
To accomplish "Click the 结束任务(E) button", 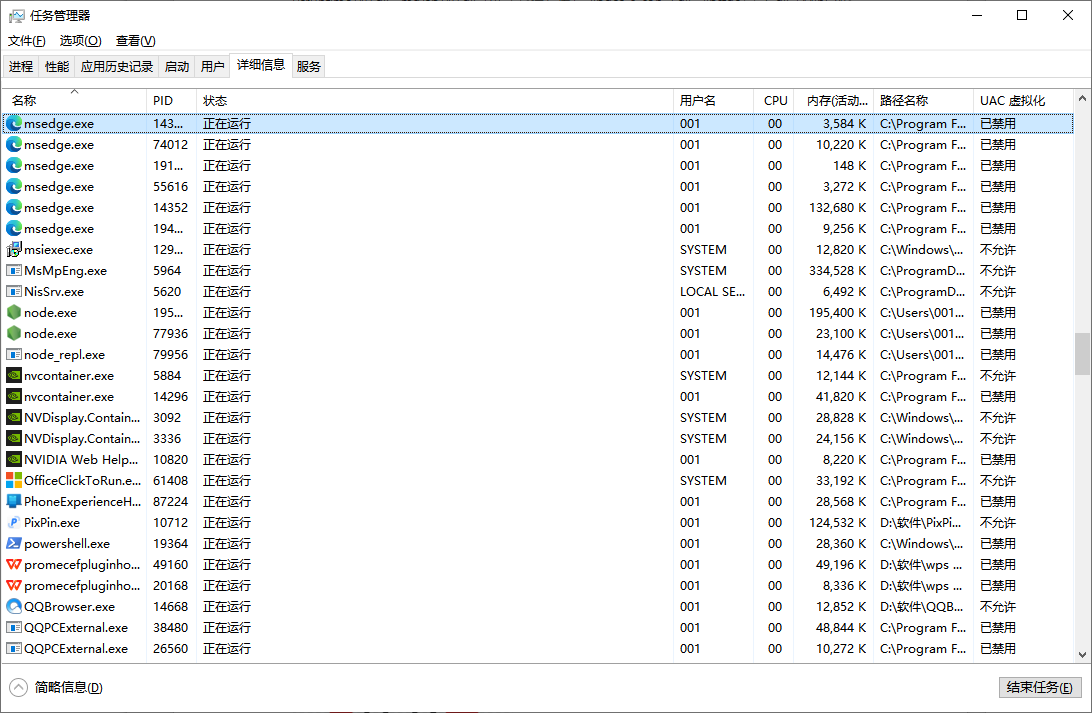I will pos(1040,687).
